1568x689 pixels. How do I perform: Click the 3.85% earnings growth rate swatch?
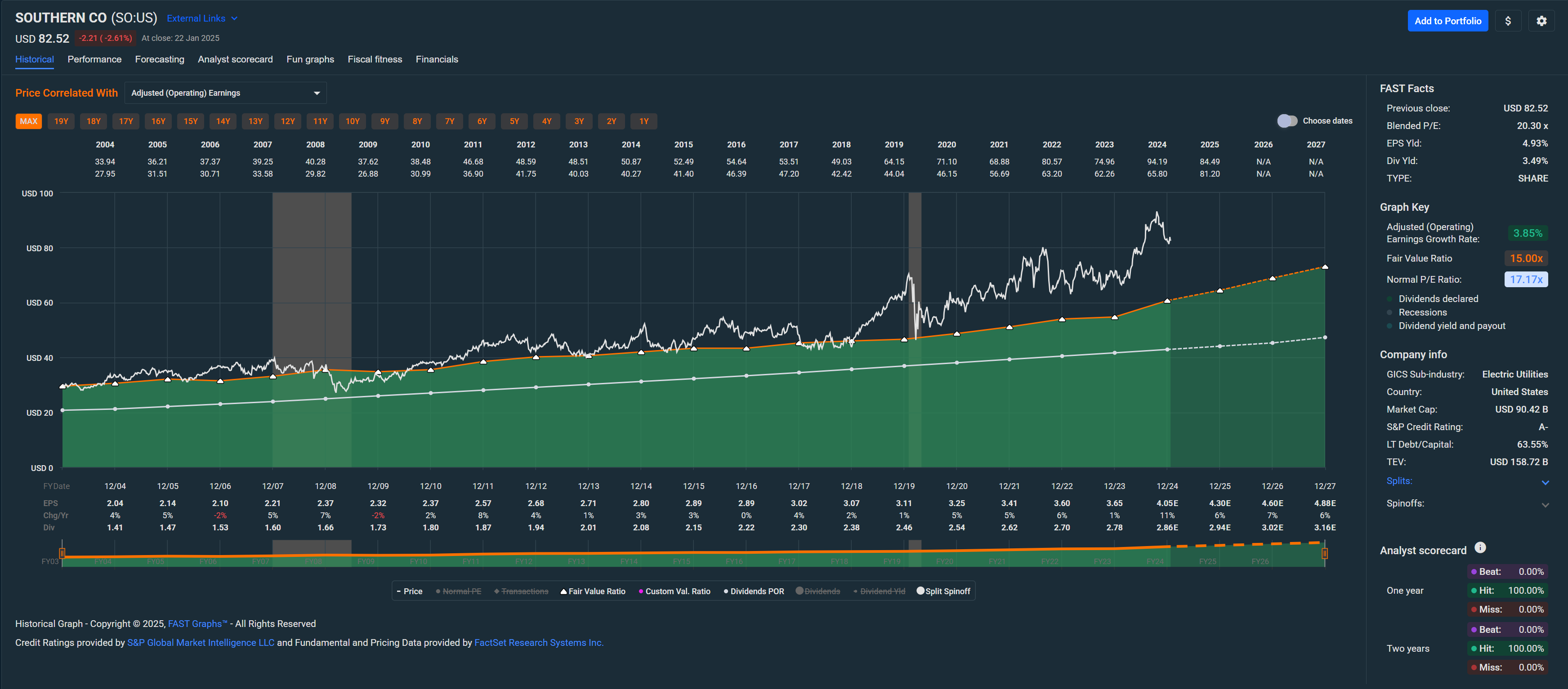pos(1527,233)
